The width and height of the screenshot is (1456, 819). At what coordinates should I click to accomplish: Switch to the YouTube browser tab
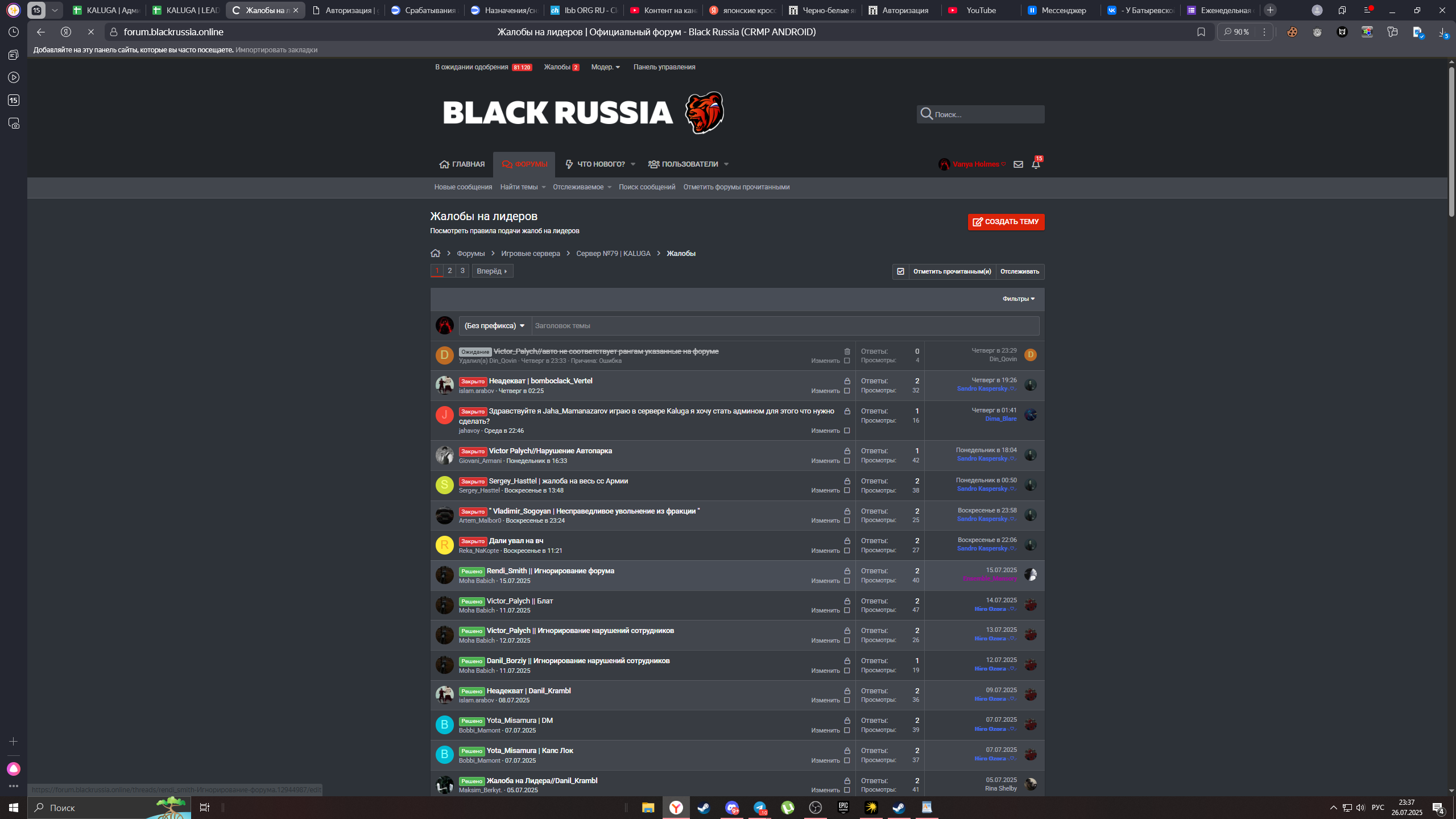click(x=981, y=10)
